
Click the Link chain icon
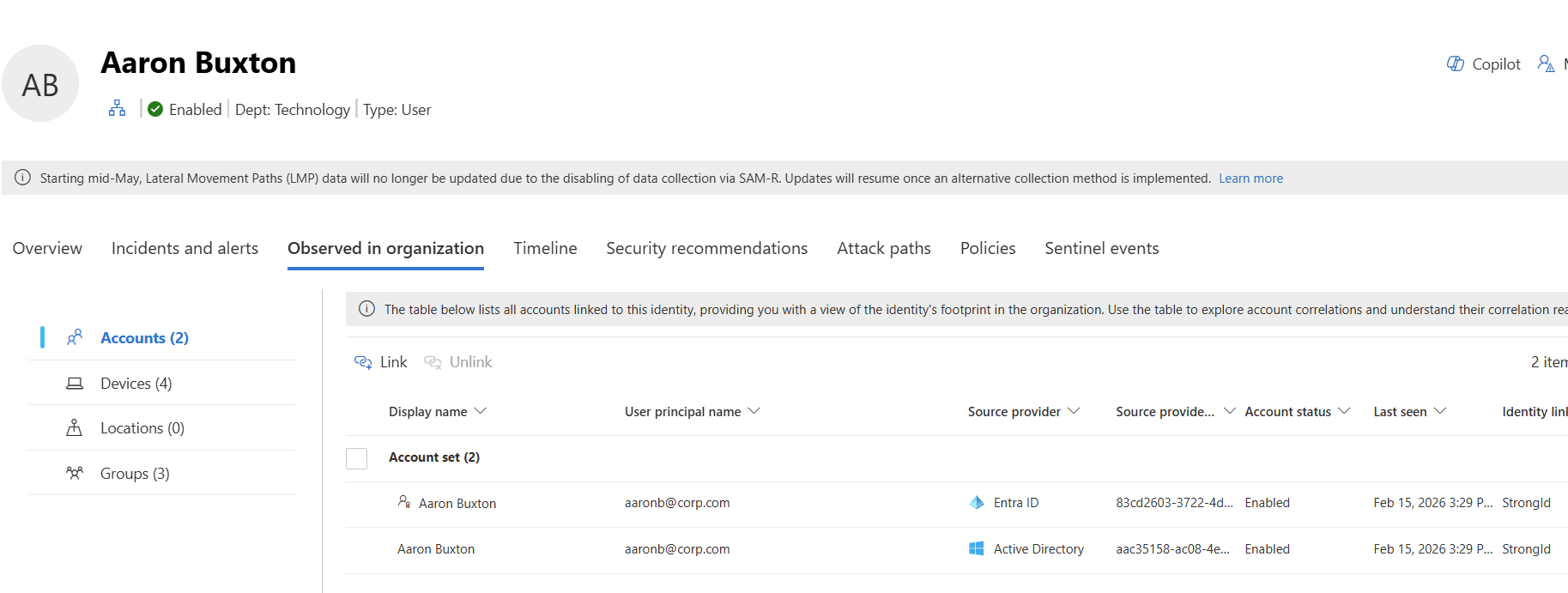[363, 362]
